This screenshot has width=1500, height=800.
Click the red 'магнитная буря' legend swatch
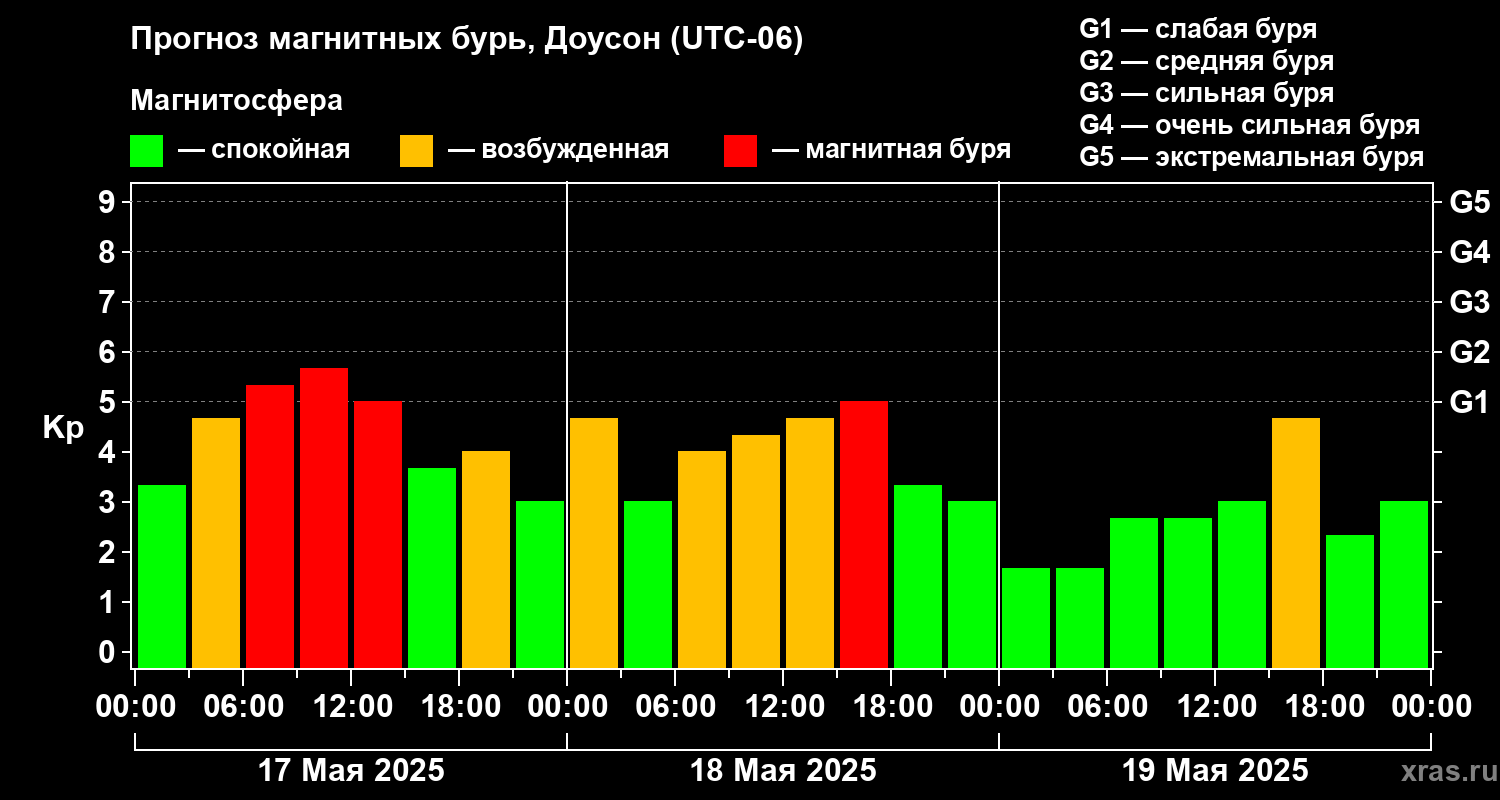(740, 151)
